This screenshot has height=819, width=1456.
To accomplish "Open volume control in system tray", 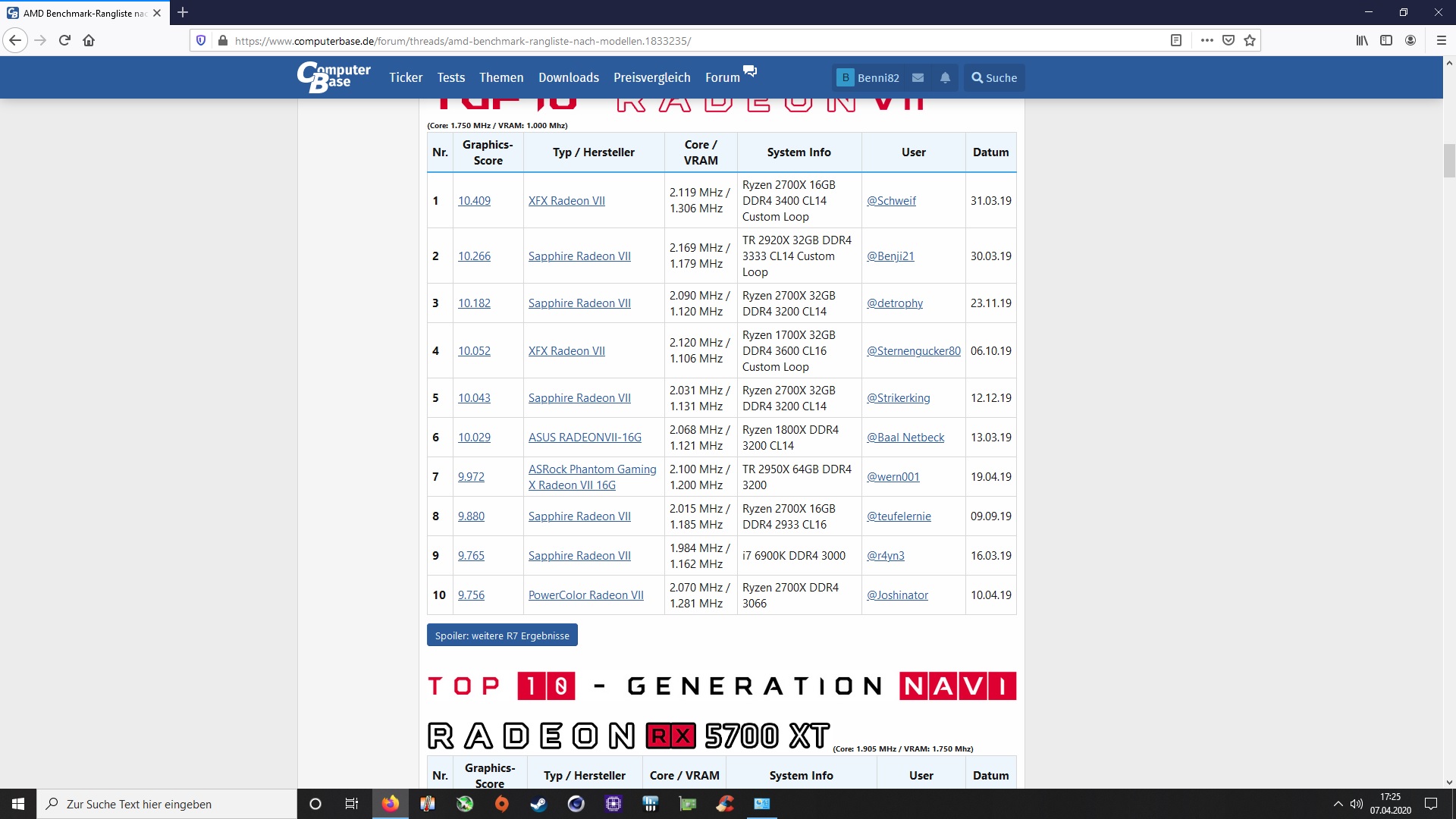I will tap(1357, 804).
